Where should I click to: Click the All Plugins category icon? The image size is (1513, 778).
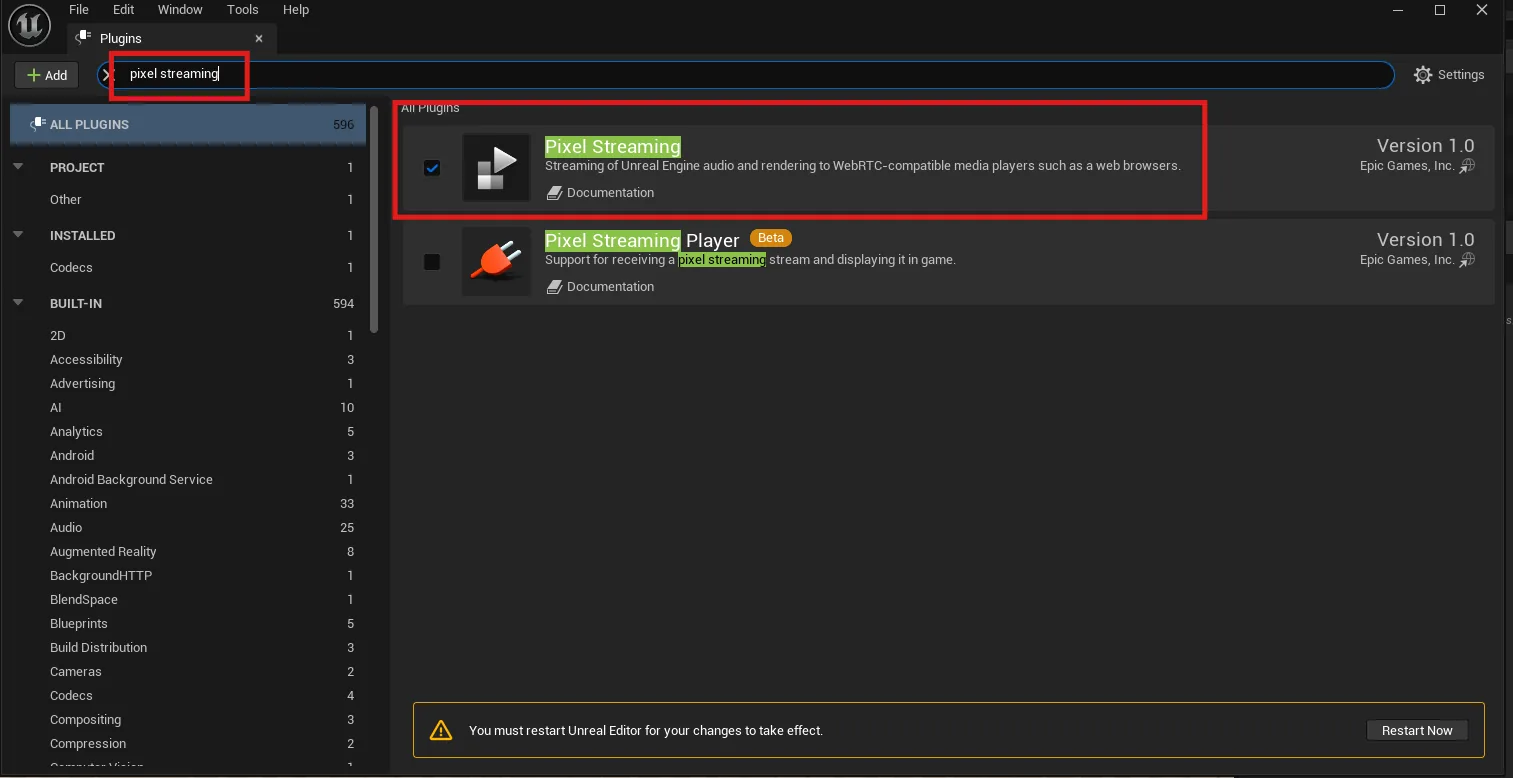tap(37, 124)
